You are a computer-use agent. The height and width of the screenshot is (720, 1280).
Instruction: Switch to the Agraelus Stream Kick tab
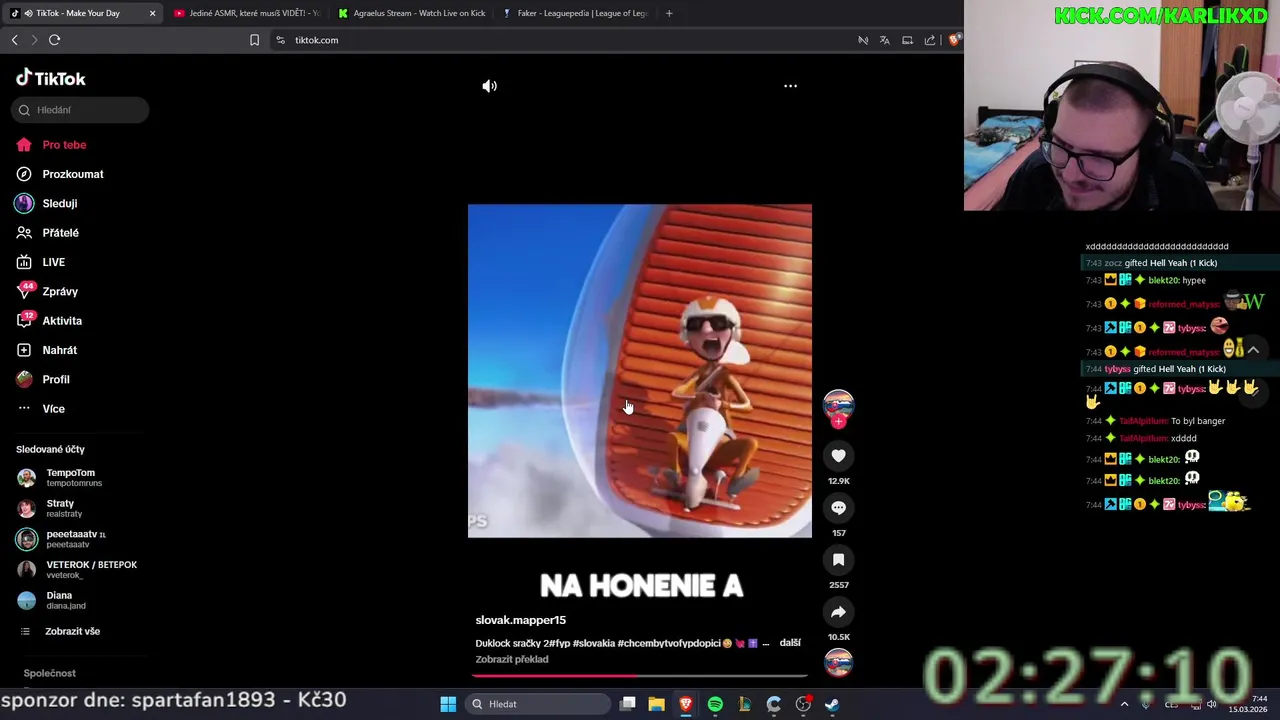(x=411, y=13)
